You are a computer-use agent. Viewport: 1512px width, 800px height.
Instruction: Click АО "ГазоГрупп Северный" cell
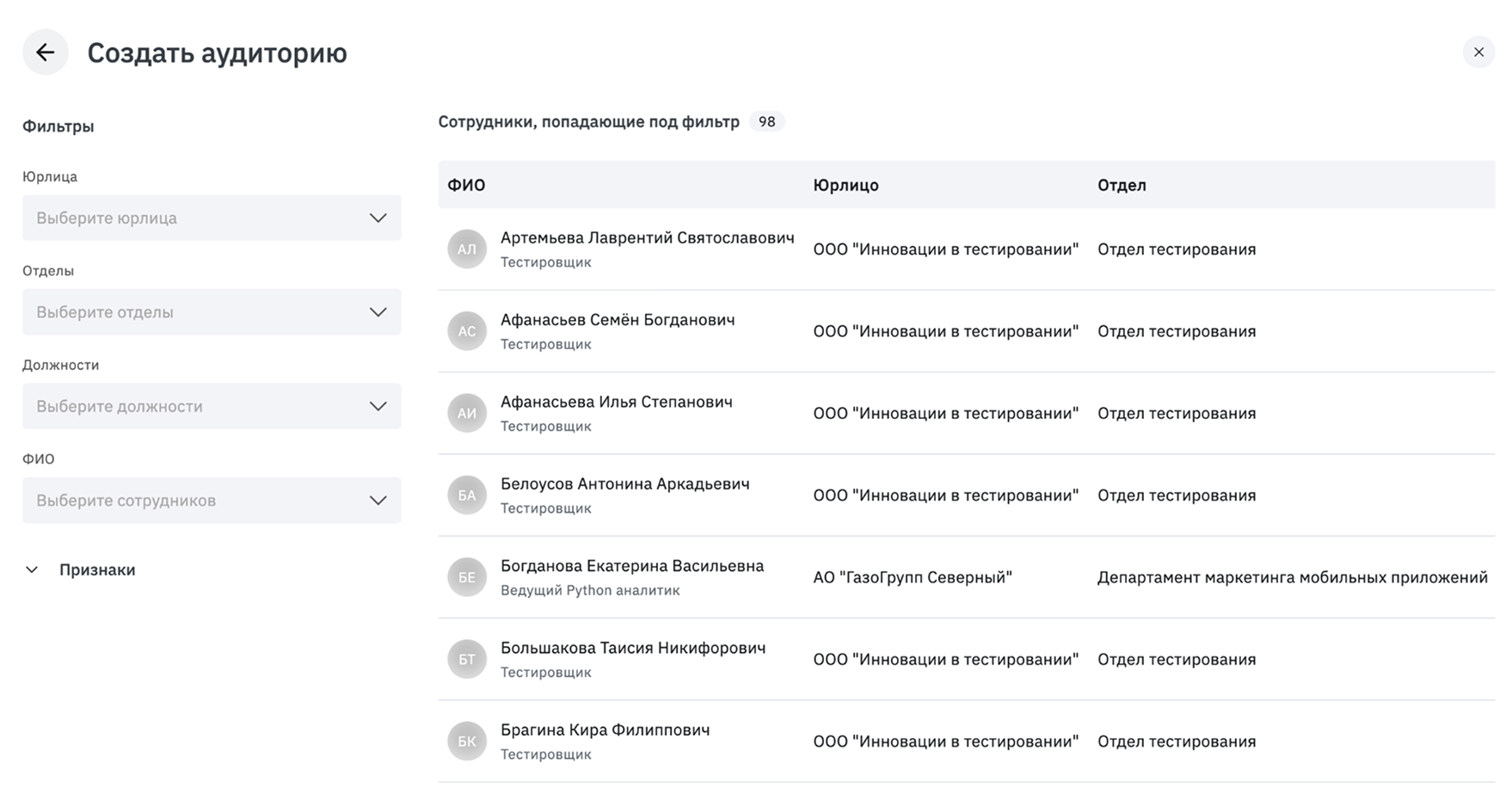(x=913, y=577)
